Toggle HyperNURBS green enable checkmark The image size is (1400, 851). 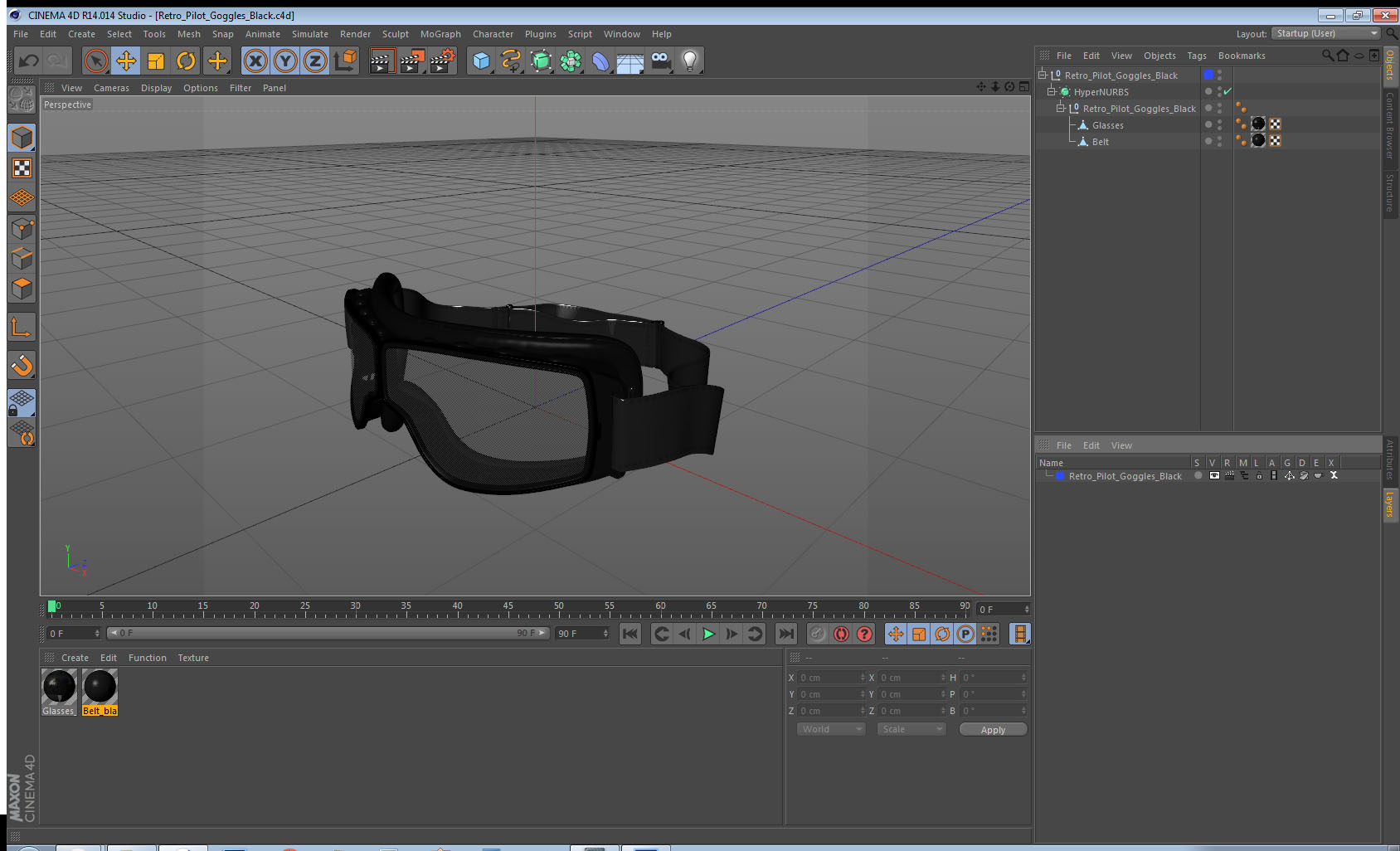1228,91
